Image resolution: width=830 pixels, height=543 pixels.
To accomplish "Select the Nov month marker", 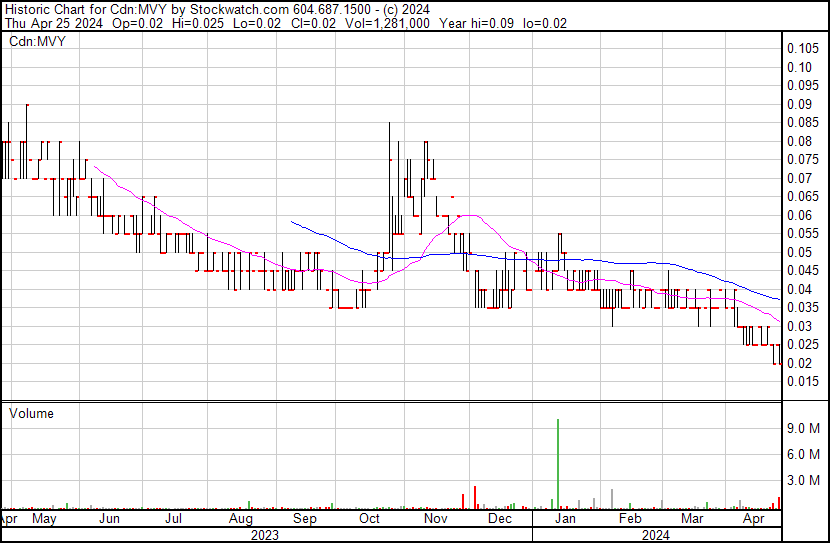I will pyautogui.click(x=435, y=519).
